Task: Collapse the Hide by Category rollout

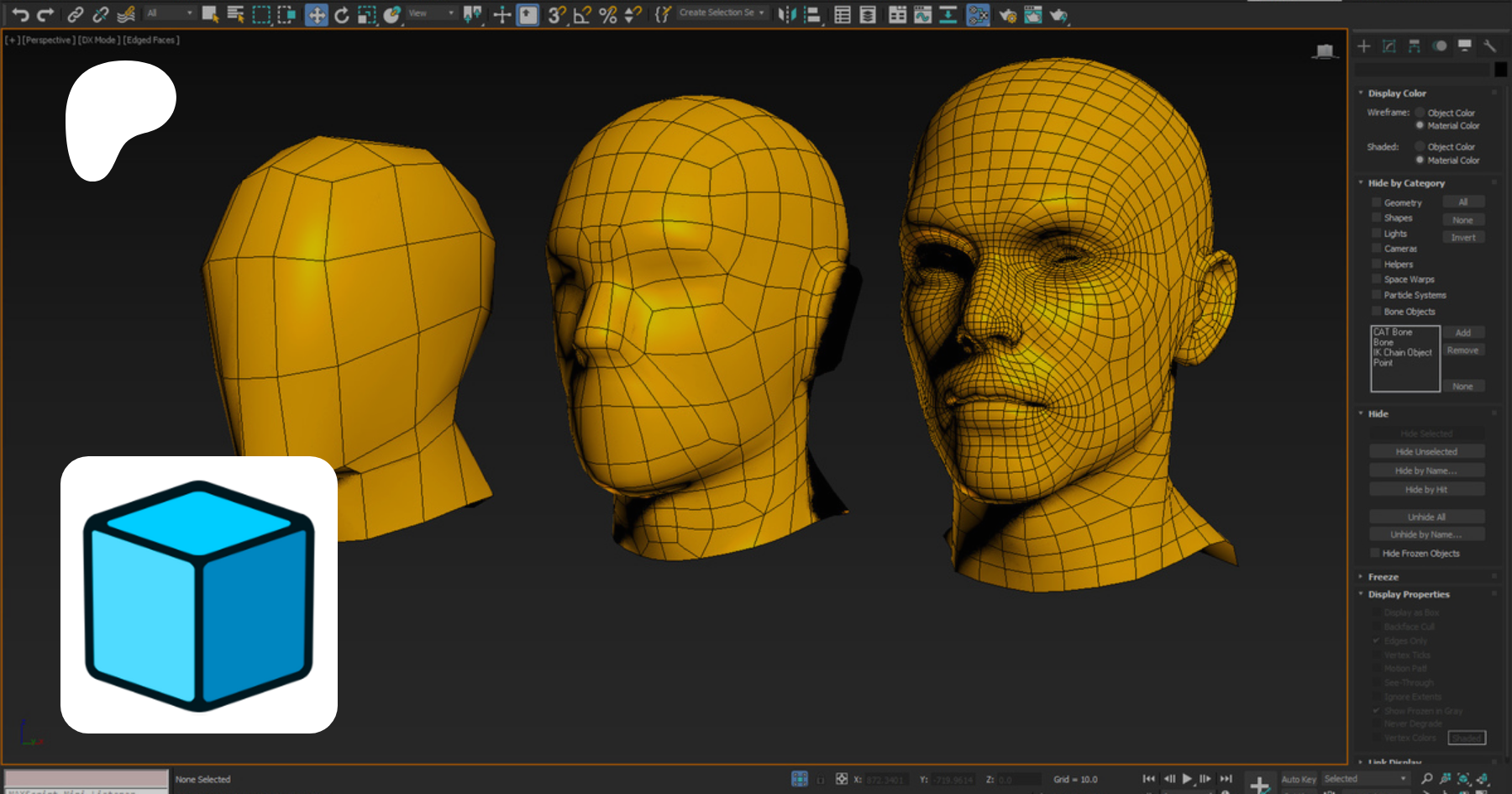Action: coord(1405,183)
